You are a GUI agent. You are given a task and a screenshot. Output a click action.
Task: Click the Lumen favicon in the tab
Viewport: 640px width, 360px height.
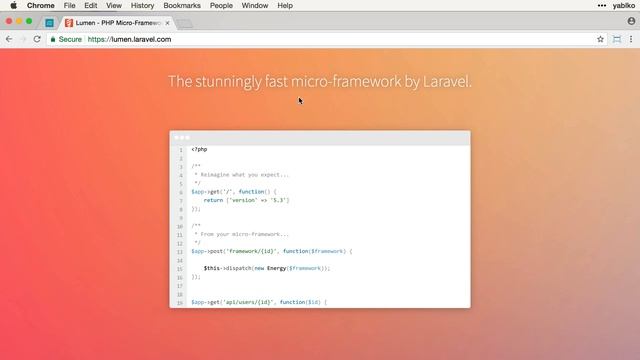tap(69, 23)
